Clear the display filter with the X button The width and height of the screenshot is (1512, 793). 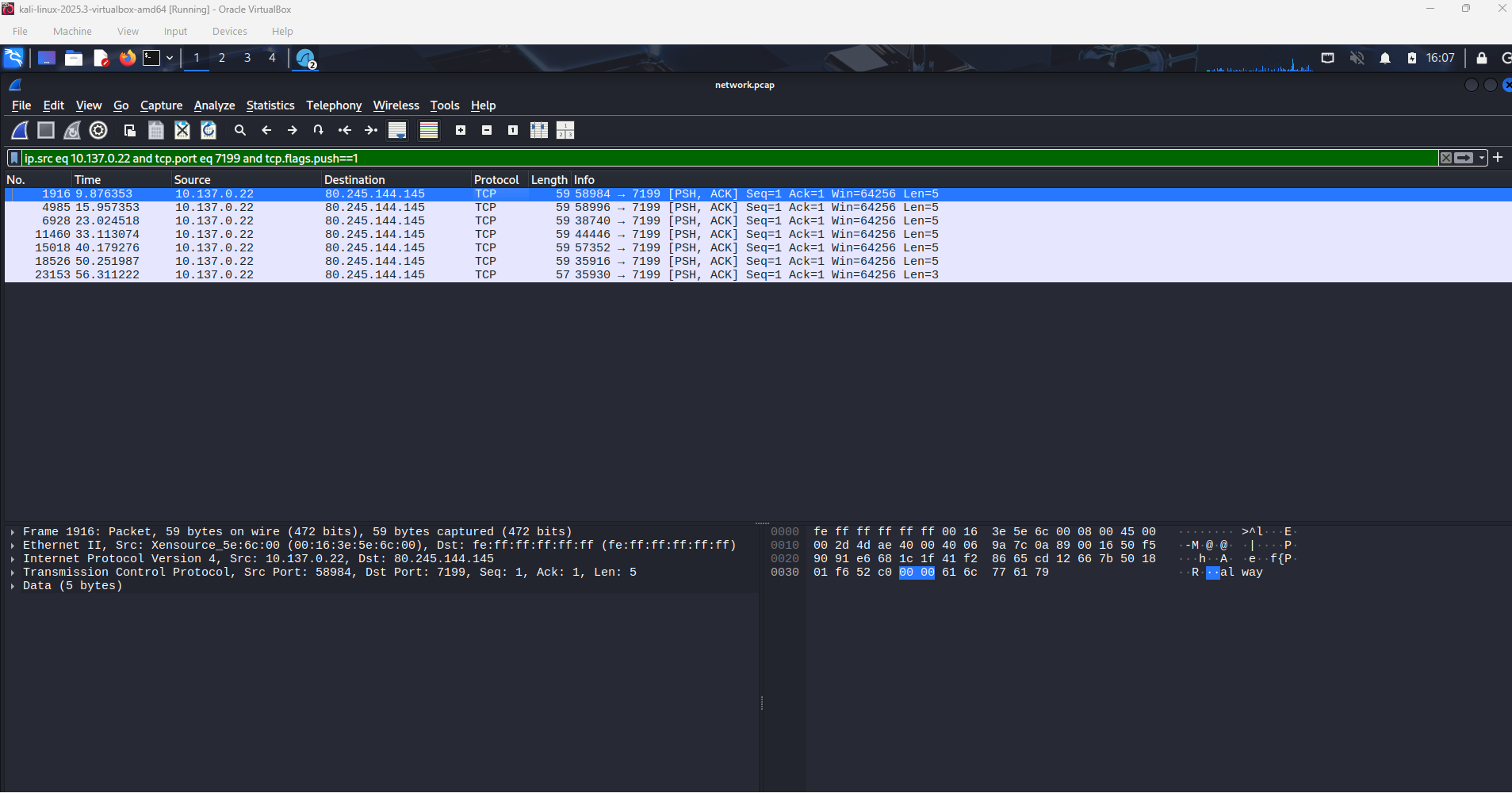(1446, 158)
